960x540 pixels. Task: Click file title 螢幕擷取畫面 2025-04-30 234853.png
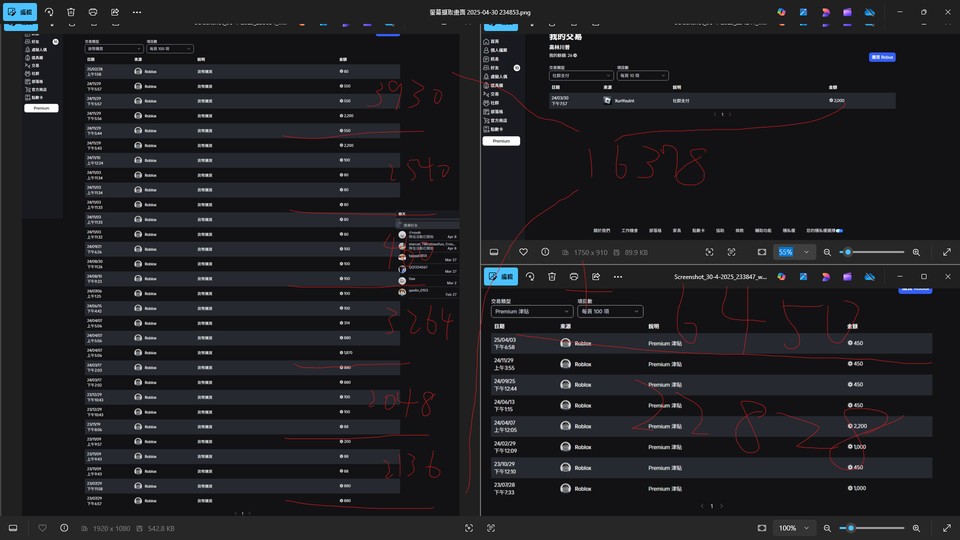[480, 12]
